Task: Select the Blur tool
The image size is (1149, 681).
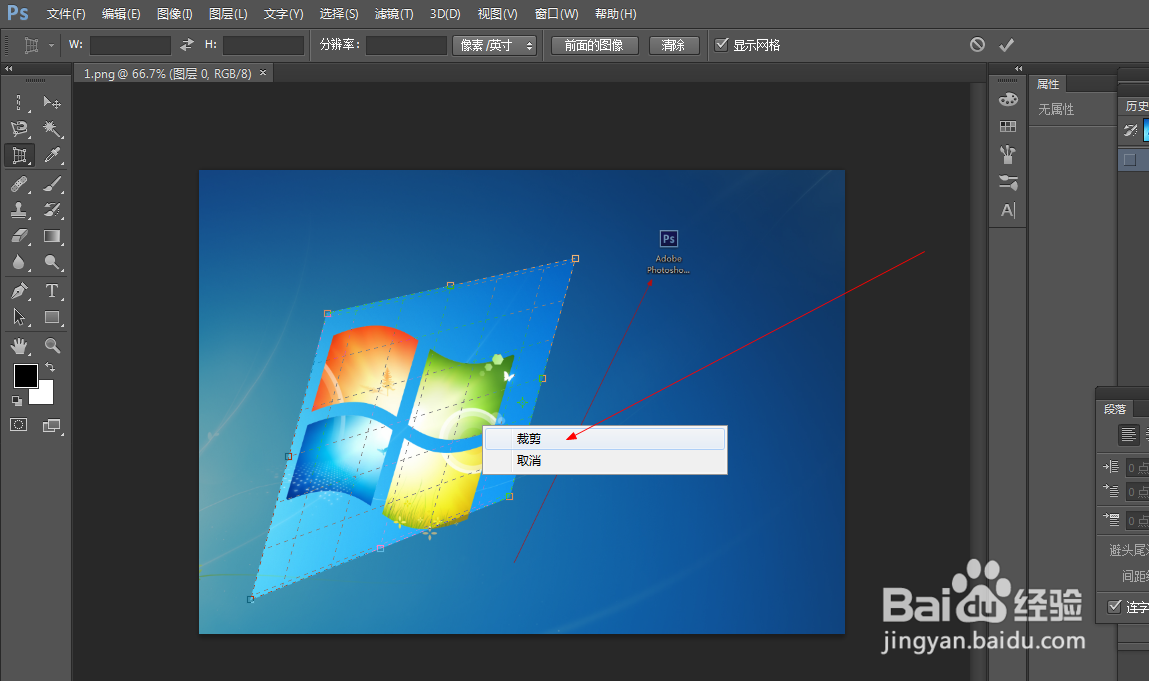Action: (x=19, y=262)
